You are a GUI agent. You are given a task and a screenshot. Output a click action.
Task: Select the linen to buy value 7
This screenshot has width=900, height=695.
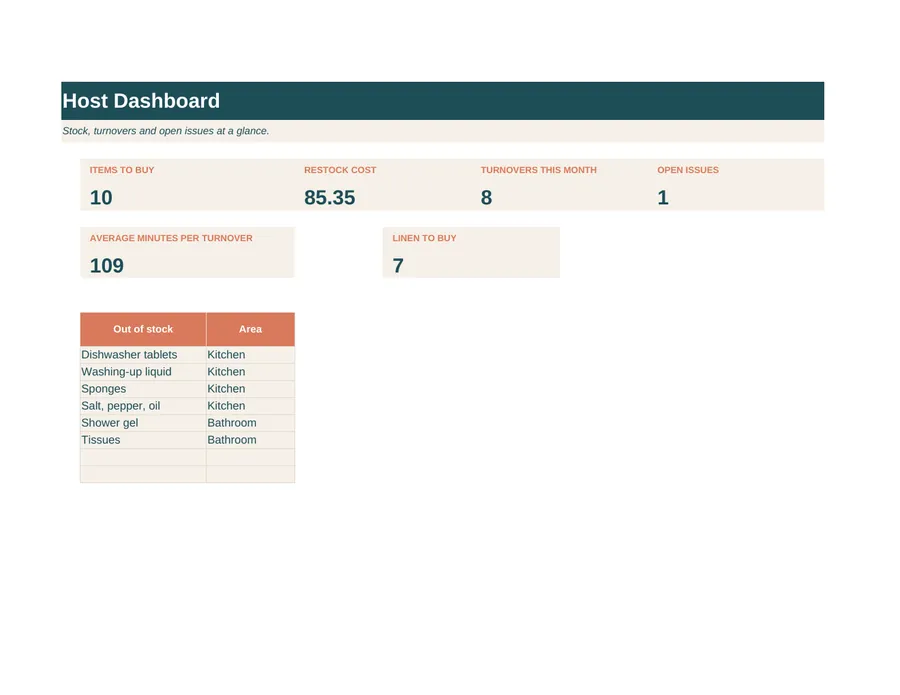point(398,266)
